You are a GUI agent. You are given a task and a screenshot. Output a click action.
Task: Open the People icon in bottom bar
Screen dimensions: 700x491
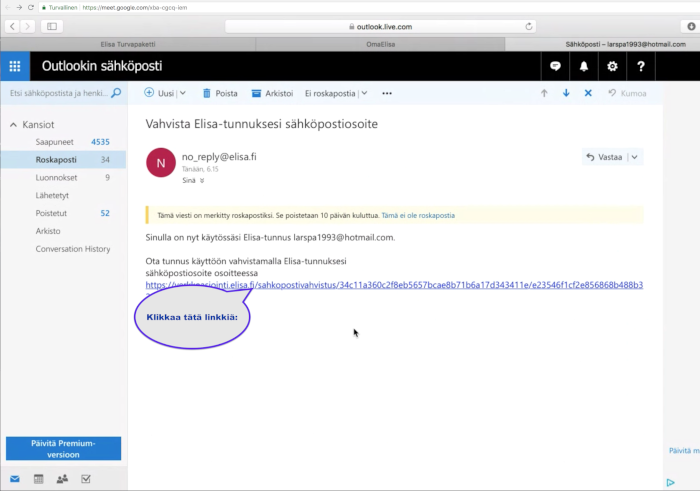pyautogui.click(x=62, y=479)
